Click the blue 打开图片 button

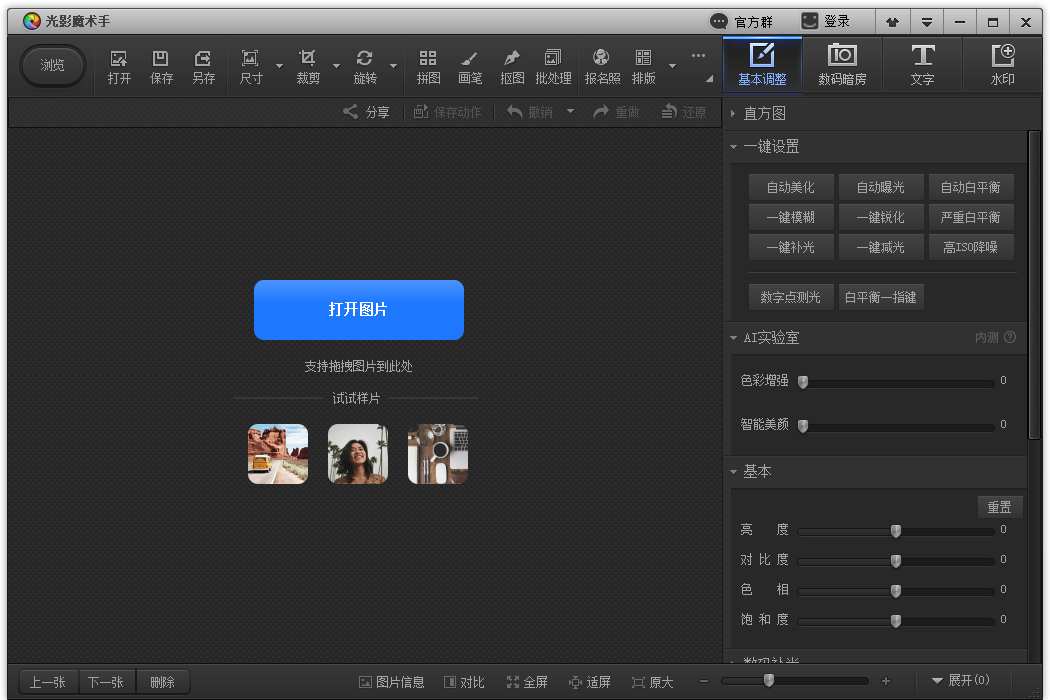358,310
